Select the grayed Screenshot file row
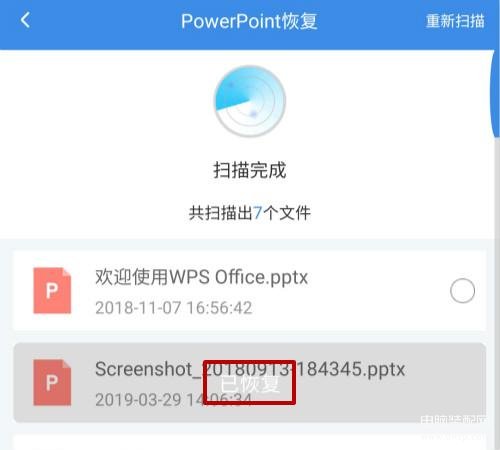500x450 pixels. coord(249,383)
